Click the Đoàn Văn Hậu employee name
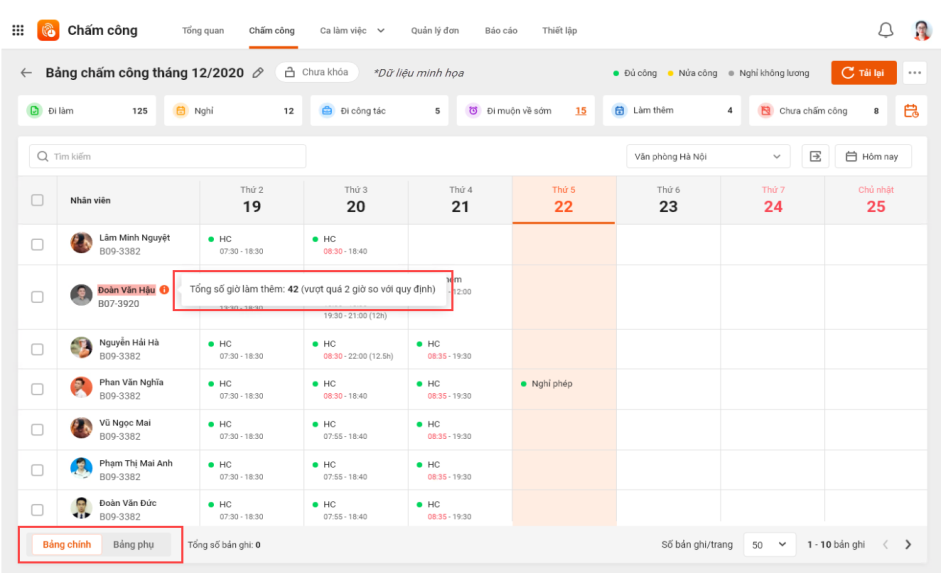Screen dimensions: 945x578 (x=127, y=290)
